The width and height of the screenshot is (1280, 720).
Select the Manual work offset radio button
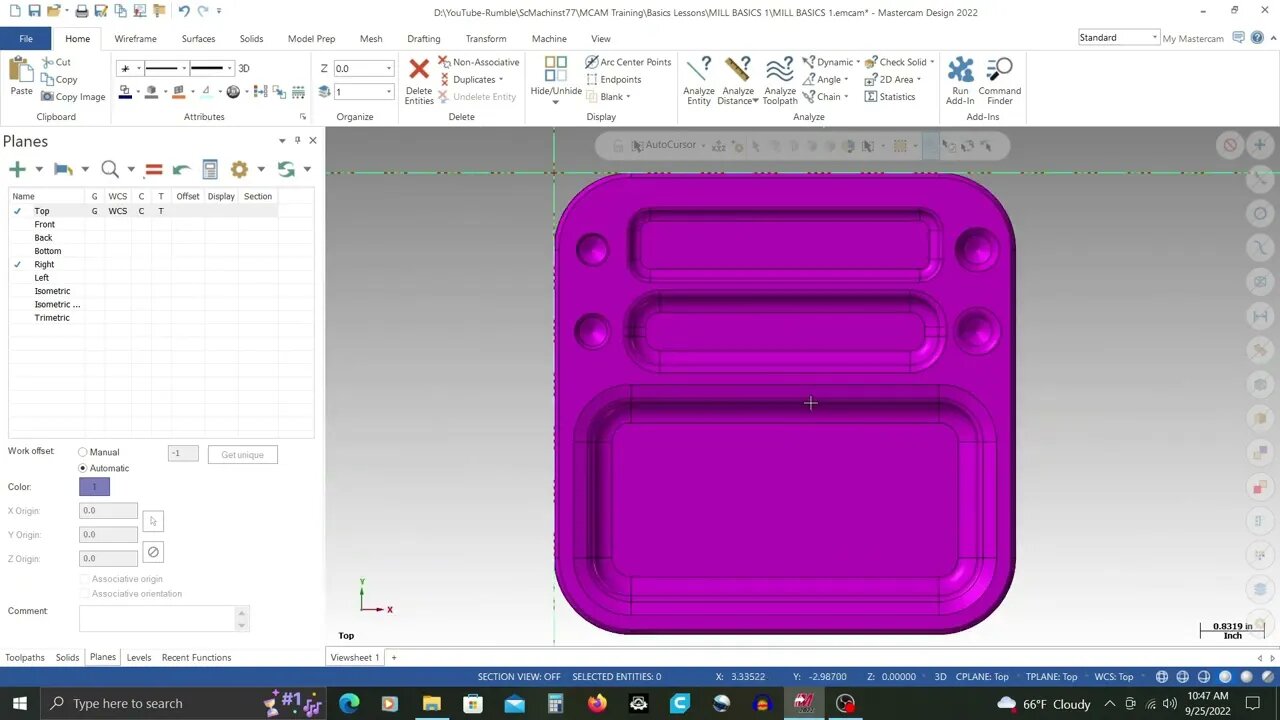[x=83, y=452]
